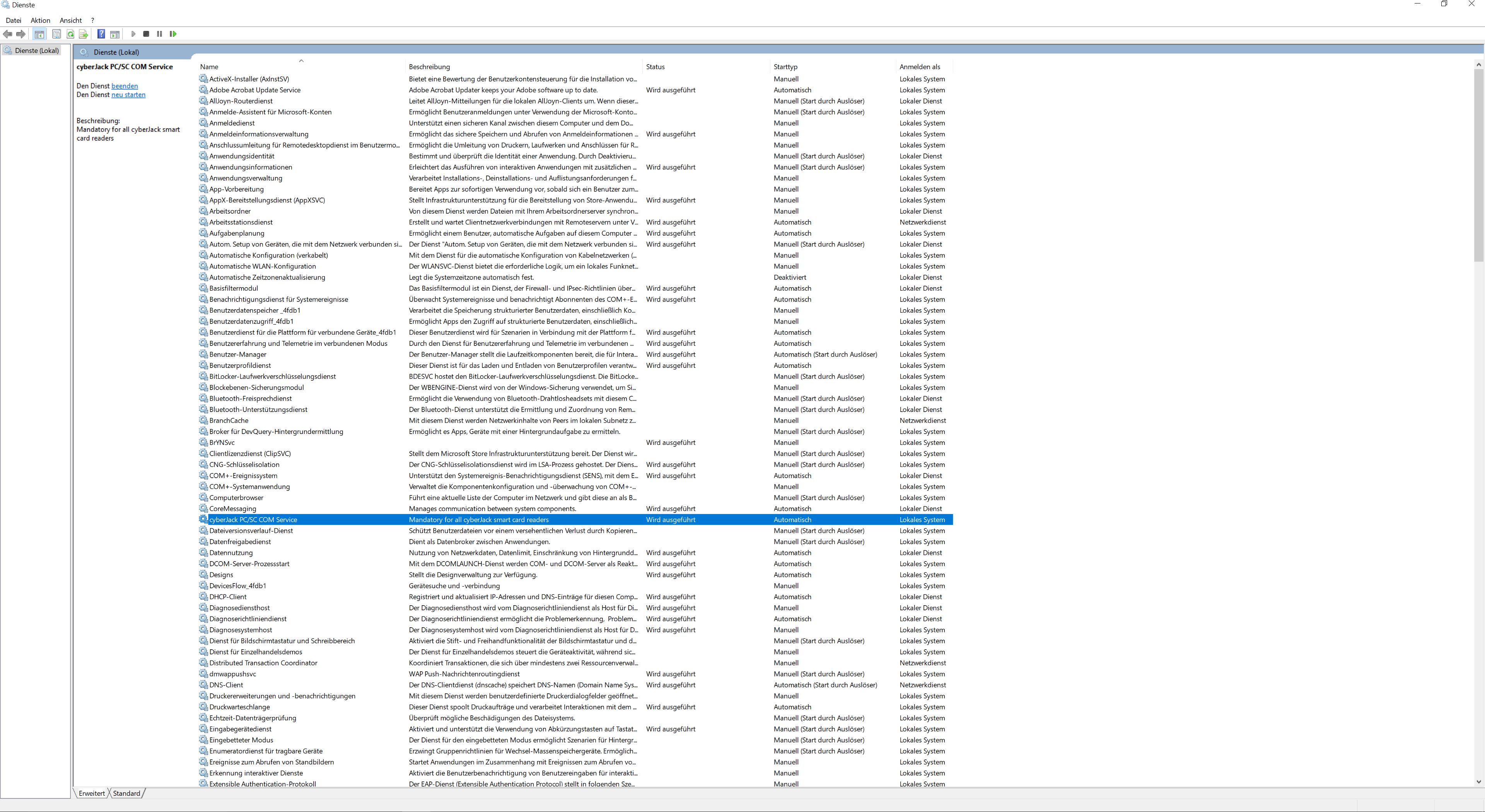1485x812 pixels.
Task: Switch to the Standard tab
Action: pos(126,793)
